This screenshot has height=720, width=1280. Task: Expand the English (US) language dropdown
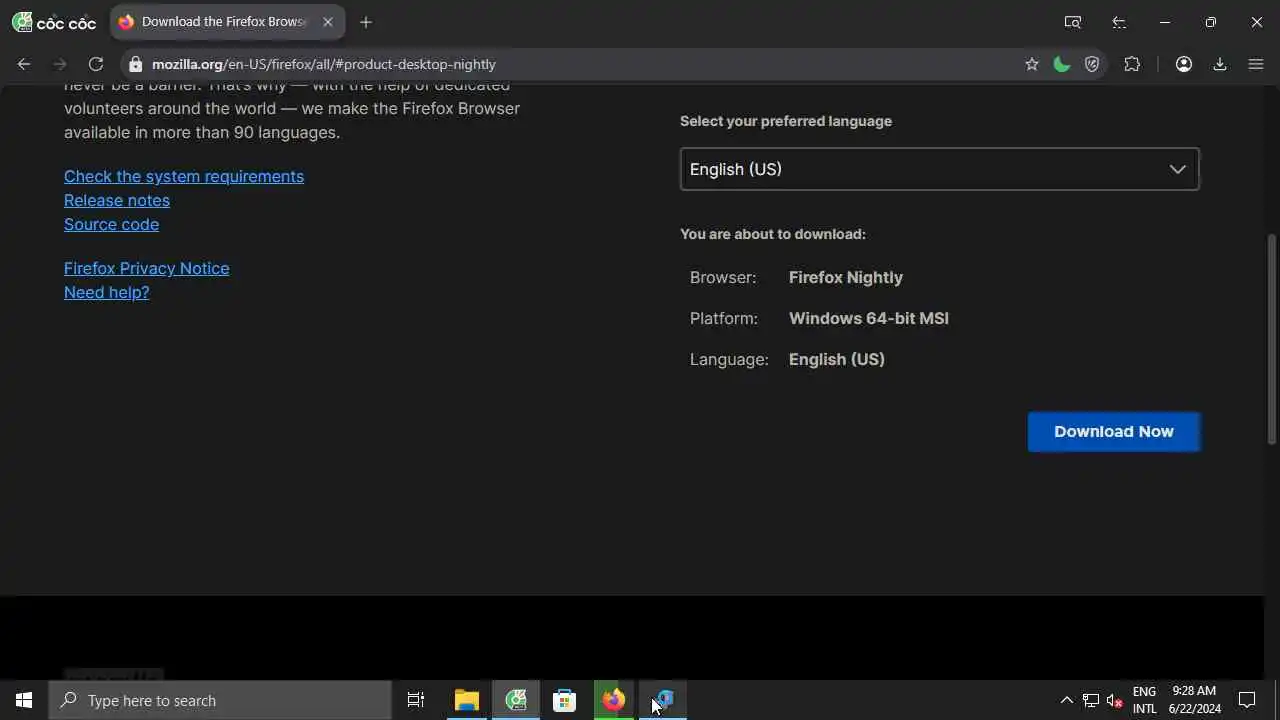click(x=939, y=169)
